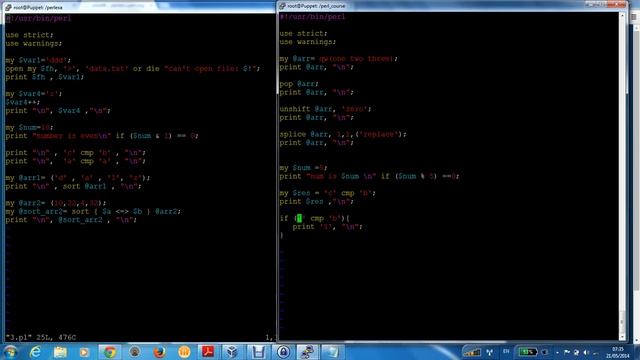Click the 'my $num =5;' line in right window
This screenshot has width=640, height=360.
click(303, 168)
